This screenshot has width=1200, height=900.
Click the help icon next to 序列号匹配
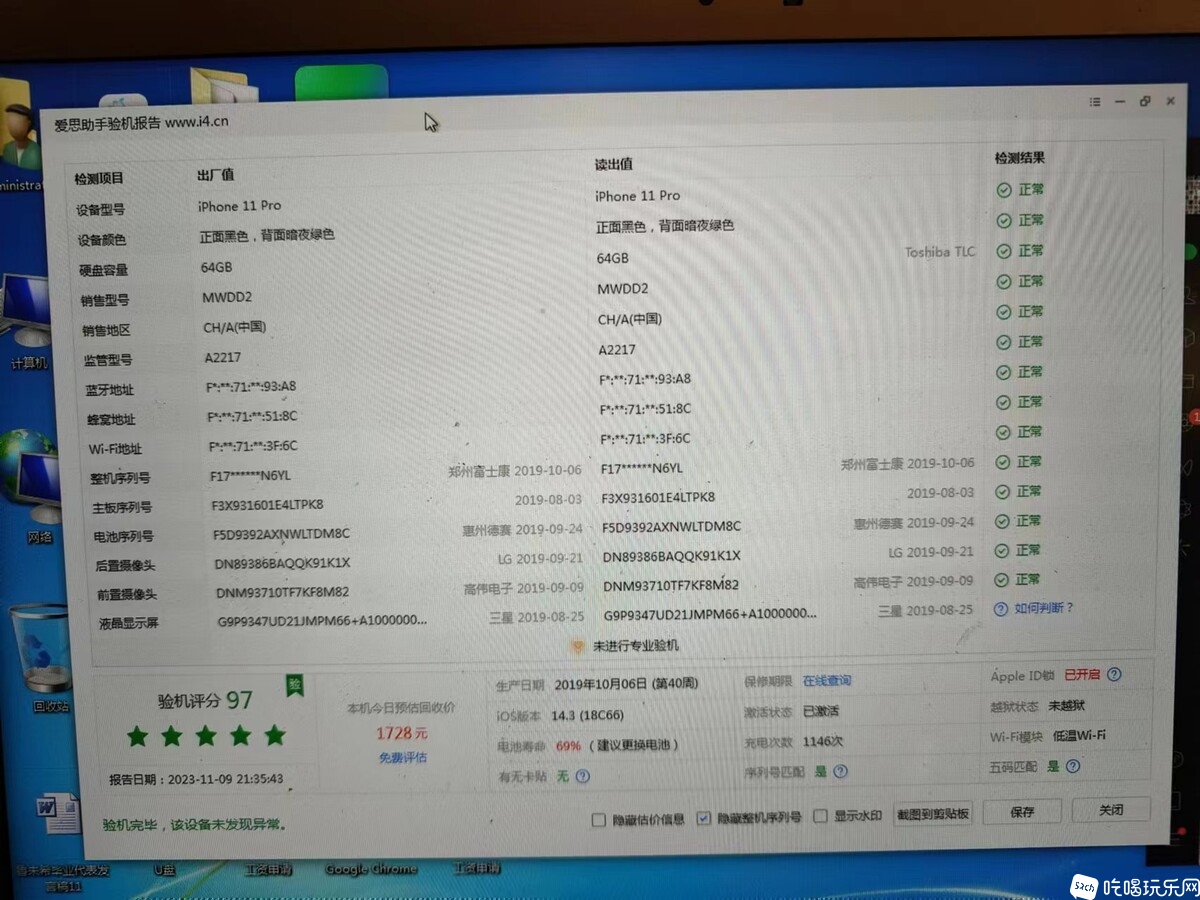point(841,771)
